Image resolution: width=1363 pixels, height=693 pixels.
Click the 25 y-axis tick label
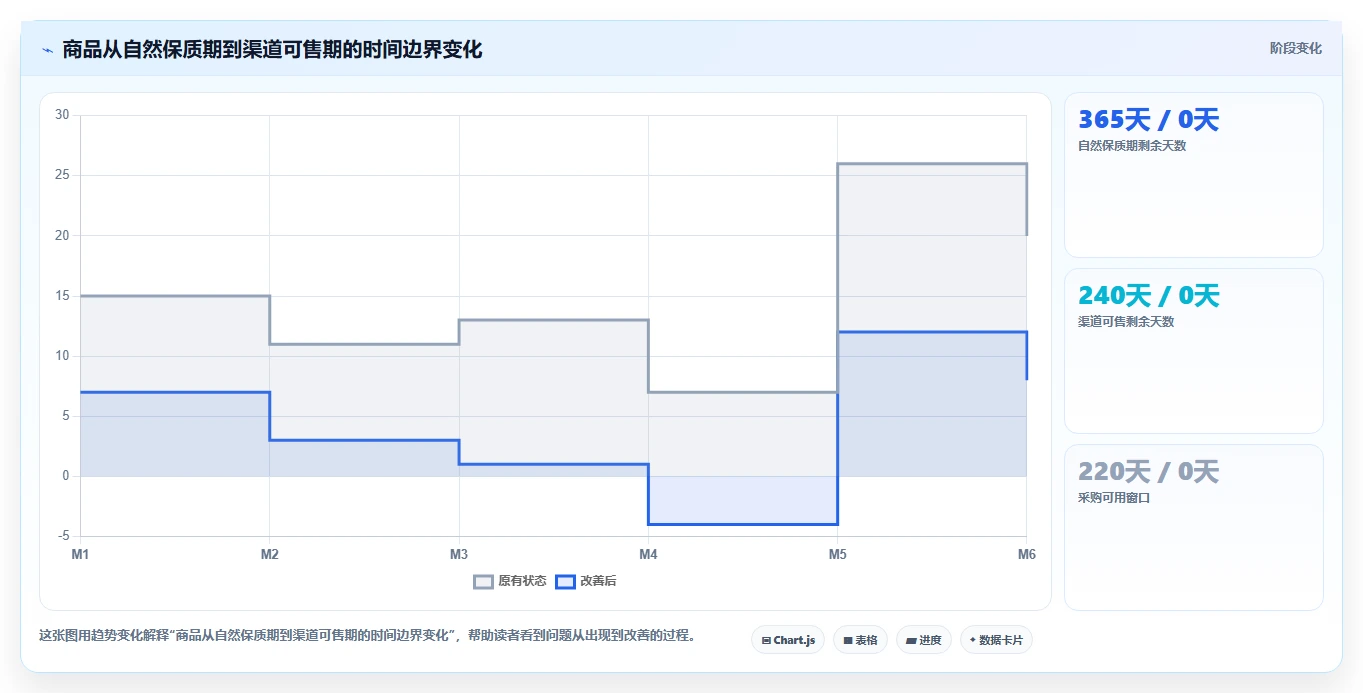pyautogui.click(x=62, y=175)
